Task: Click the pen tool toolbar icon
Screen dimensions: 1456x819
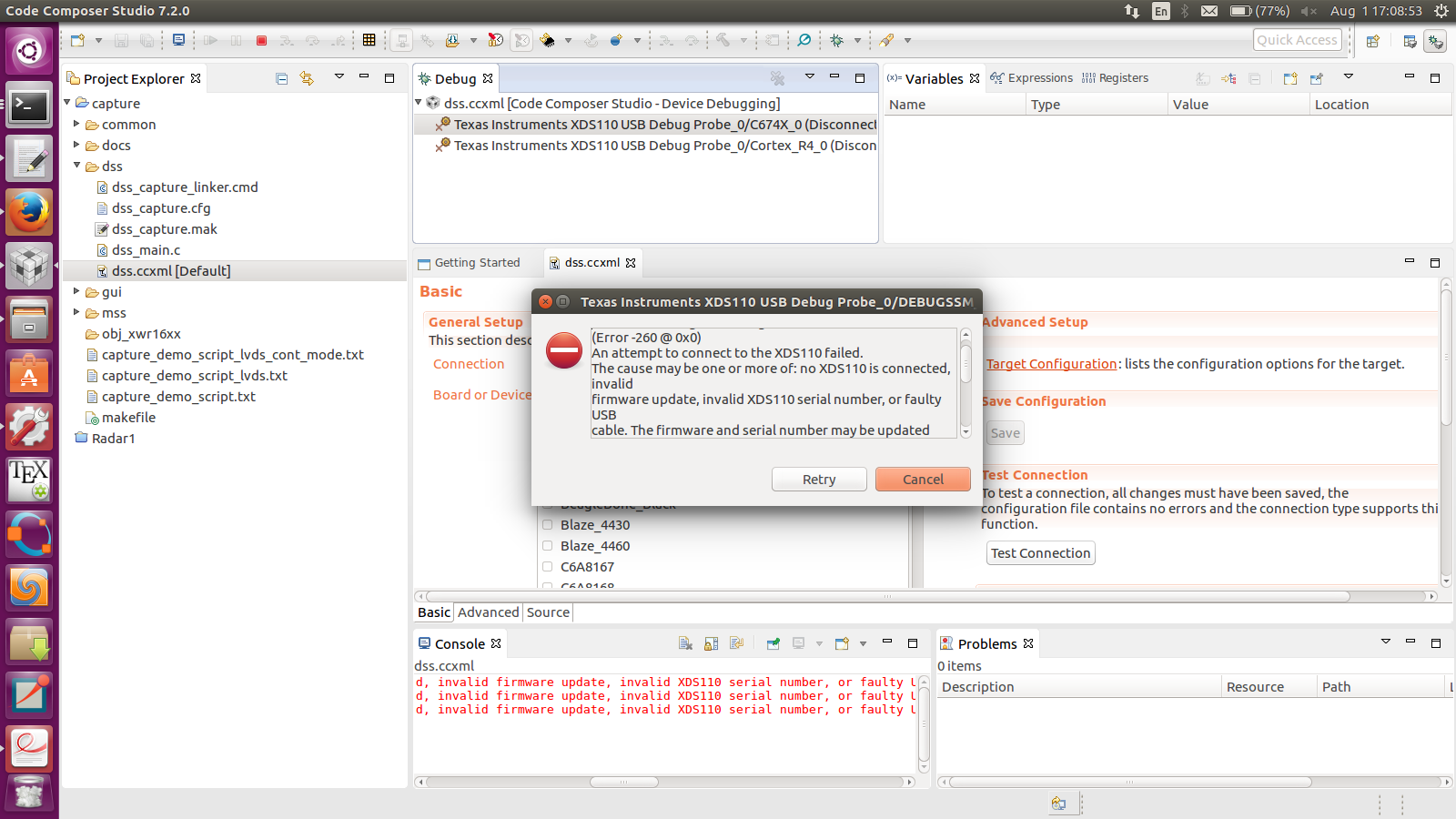Action: pos(885,40)
